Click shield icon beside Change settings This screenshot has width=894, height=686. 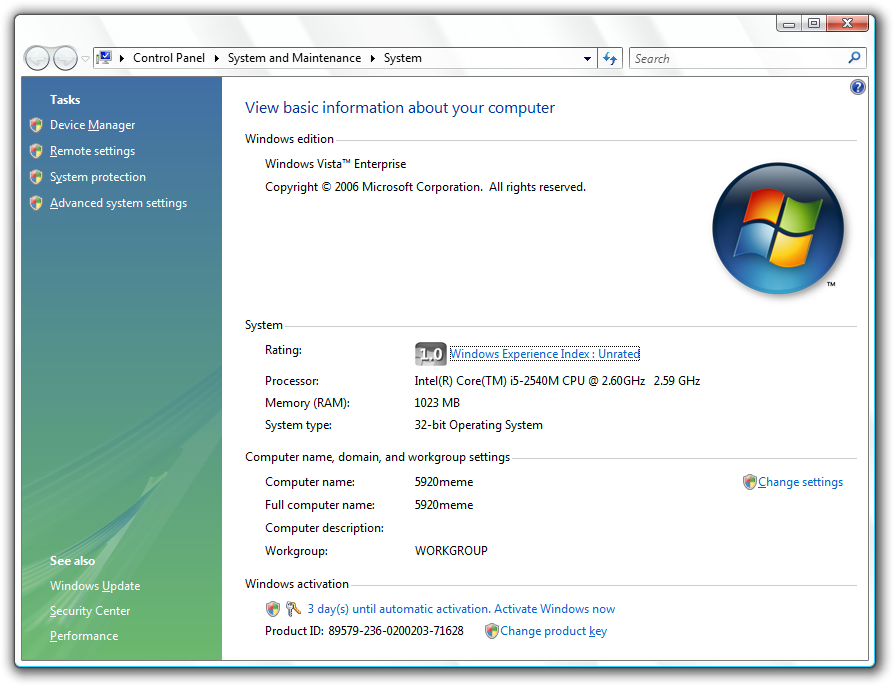[749, 482]
